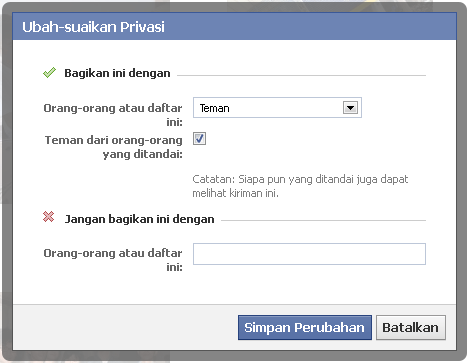Click the green checkmark icon beside Bagikan ini dengan
Image resolution: width=468 pixels, height=363 pixels.
pyautogui.click(x=49, y=73)
